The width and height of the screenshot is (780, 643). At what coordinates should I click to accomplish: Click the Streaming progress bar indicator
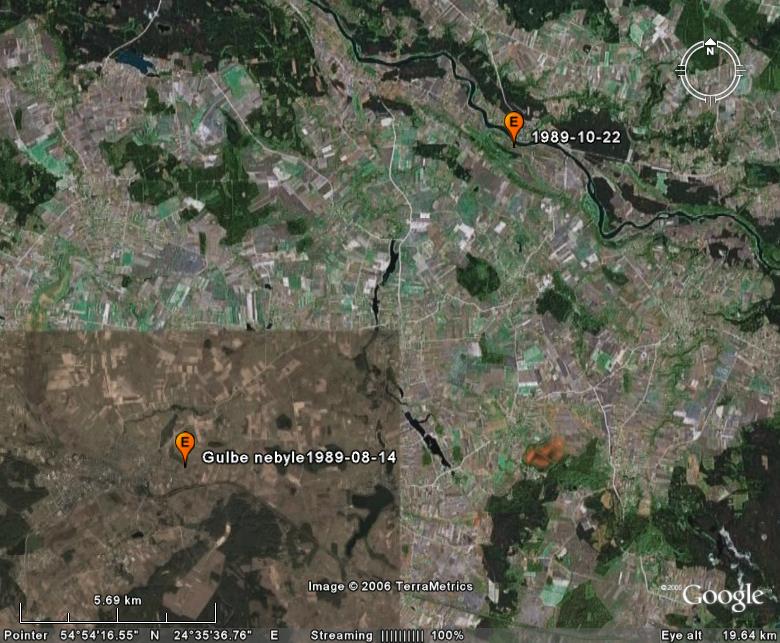coord(404,635)
